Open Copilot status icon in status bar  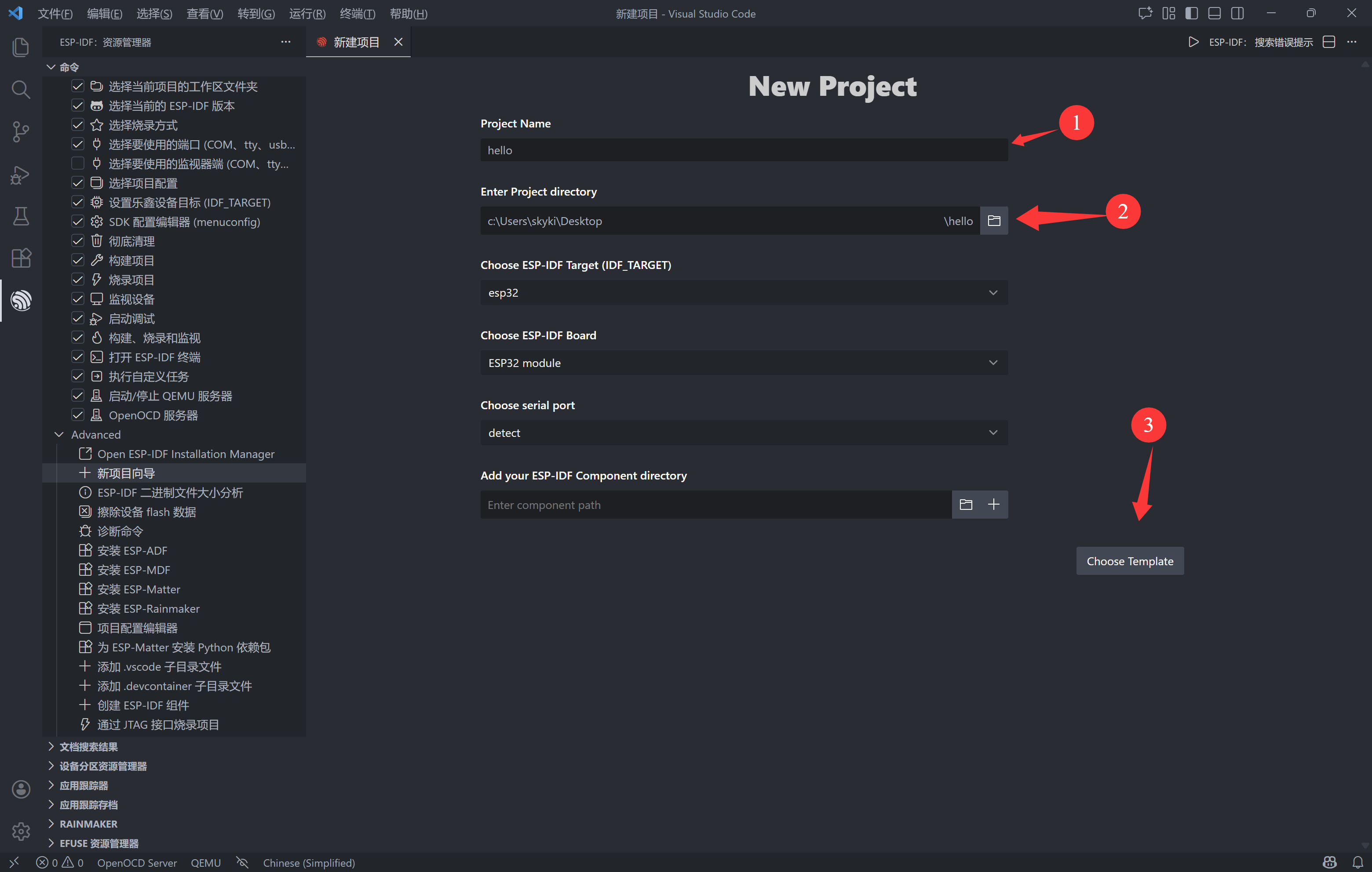point(1329,862)
